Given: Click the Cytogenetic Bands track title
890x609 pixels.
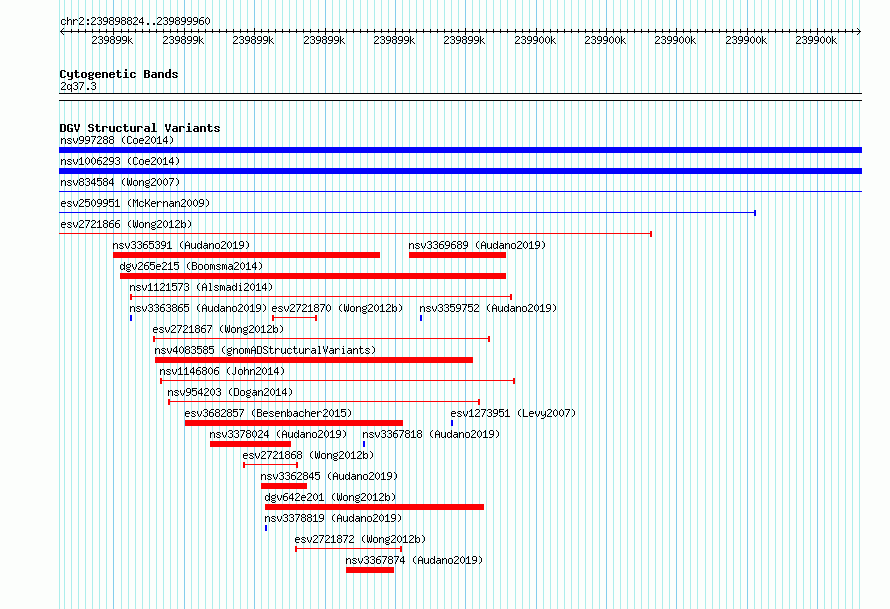Looking at the screenshot, I should [119, 74].
